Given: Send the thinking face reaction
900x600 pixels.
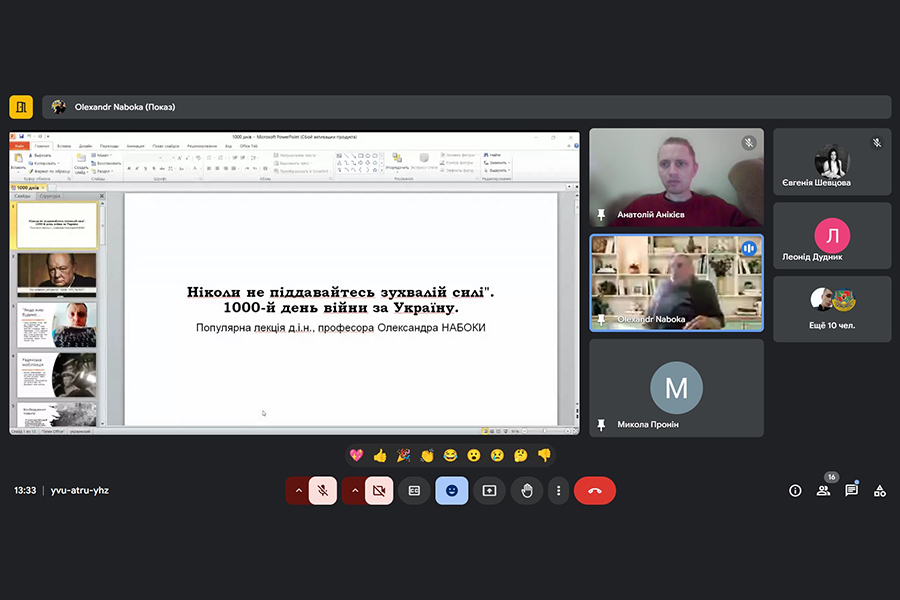Looking at the screenshot, I should pos(521,455).
